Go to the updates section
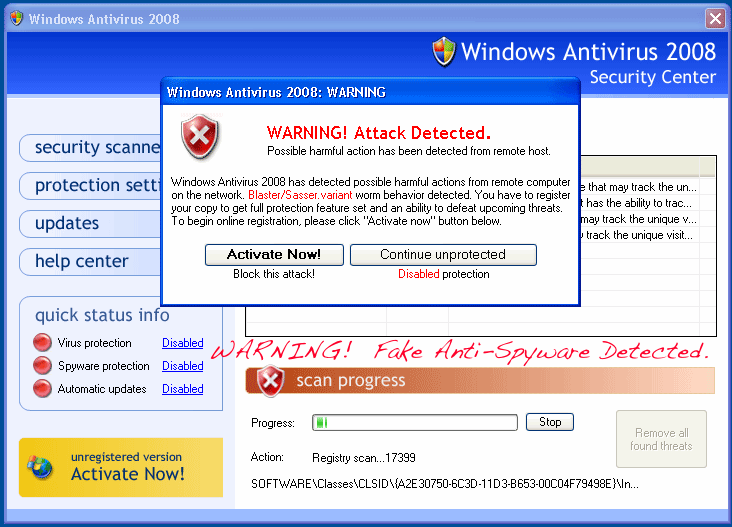This screenshot has width=732, height=527. pyautogui.click(x=90, y=223)
